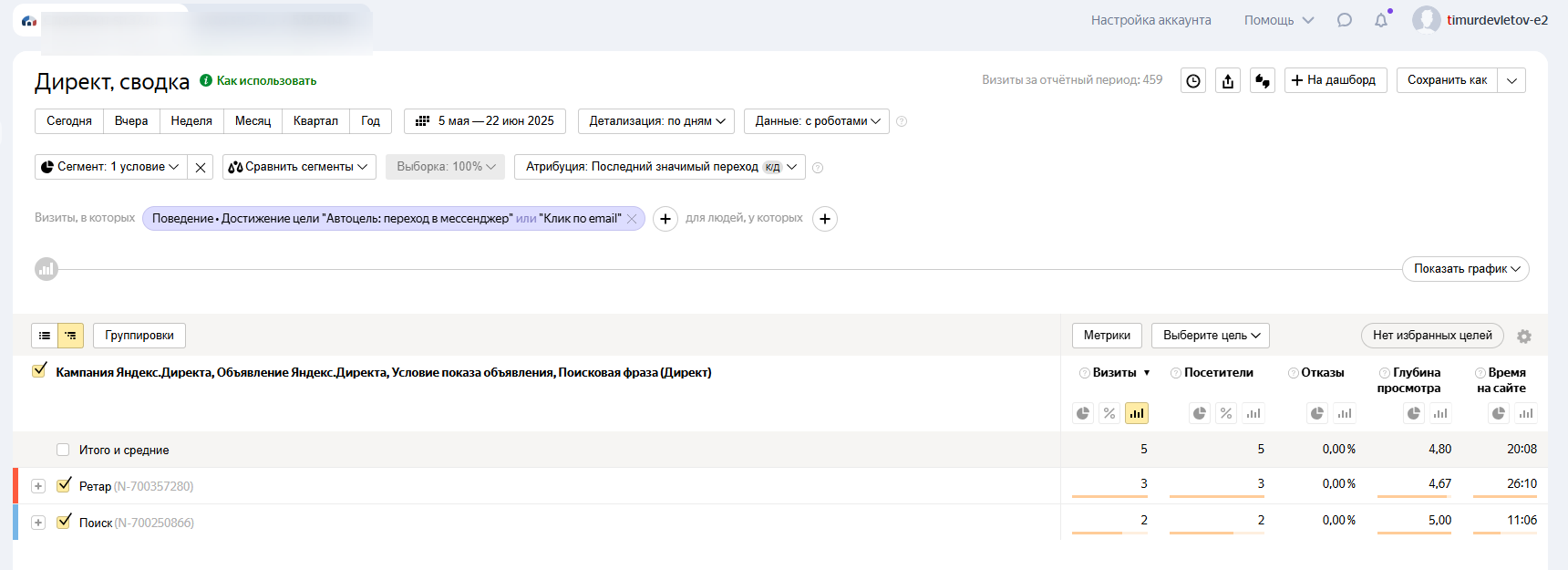Click the compare icon beside export
Screen dimensions: 1568x570
point(1263,80)
